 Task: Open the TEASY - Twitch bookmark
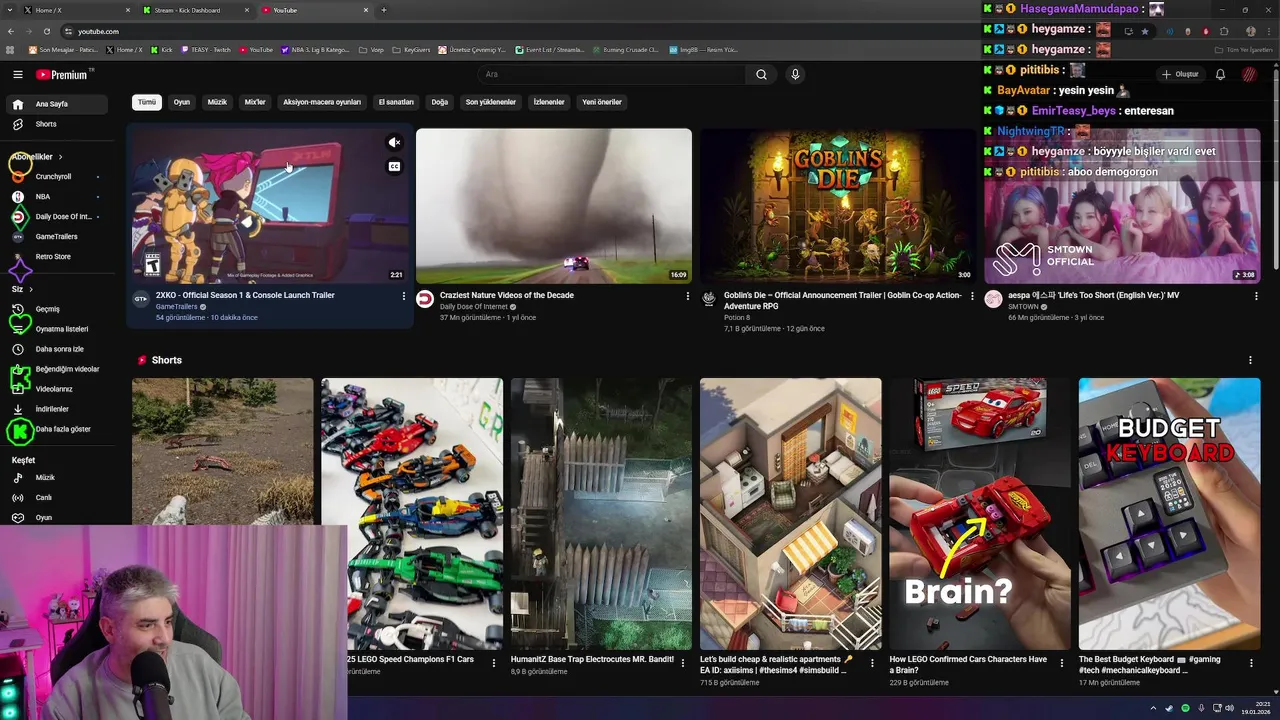coord(206,49)
